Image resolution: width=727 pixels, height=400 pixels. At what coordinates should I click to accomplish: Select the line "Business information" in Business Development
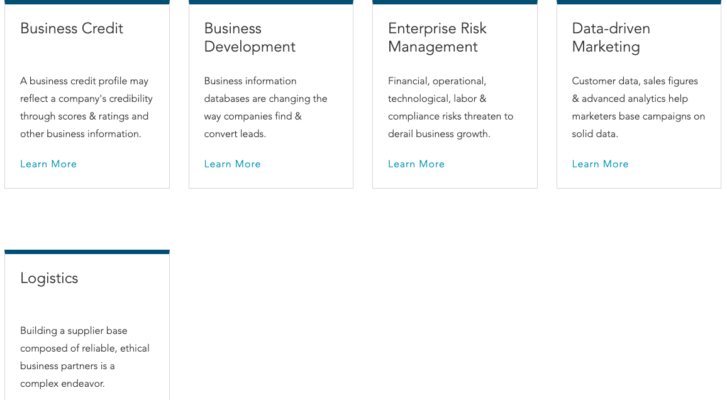coord(250,81)
